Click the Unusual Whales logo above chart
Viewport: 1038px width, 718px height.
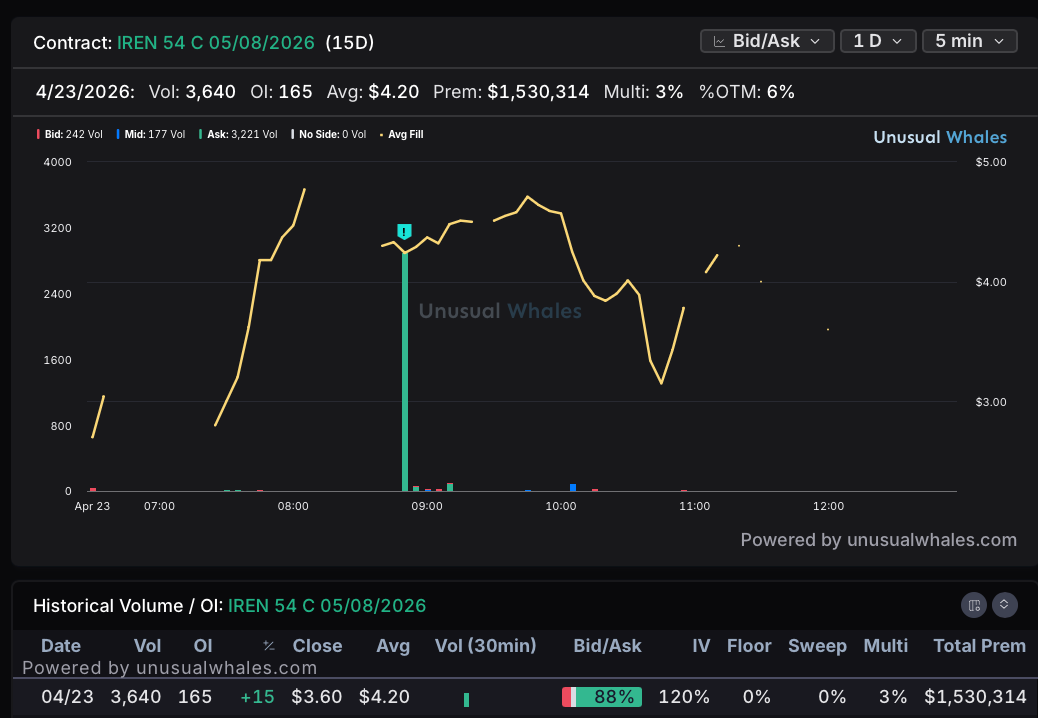[x=940, y=137]
